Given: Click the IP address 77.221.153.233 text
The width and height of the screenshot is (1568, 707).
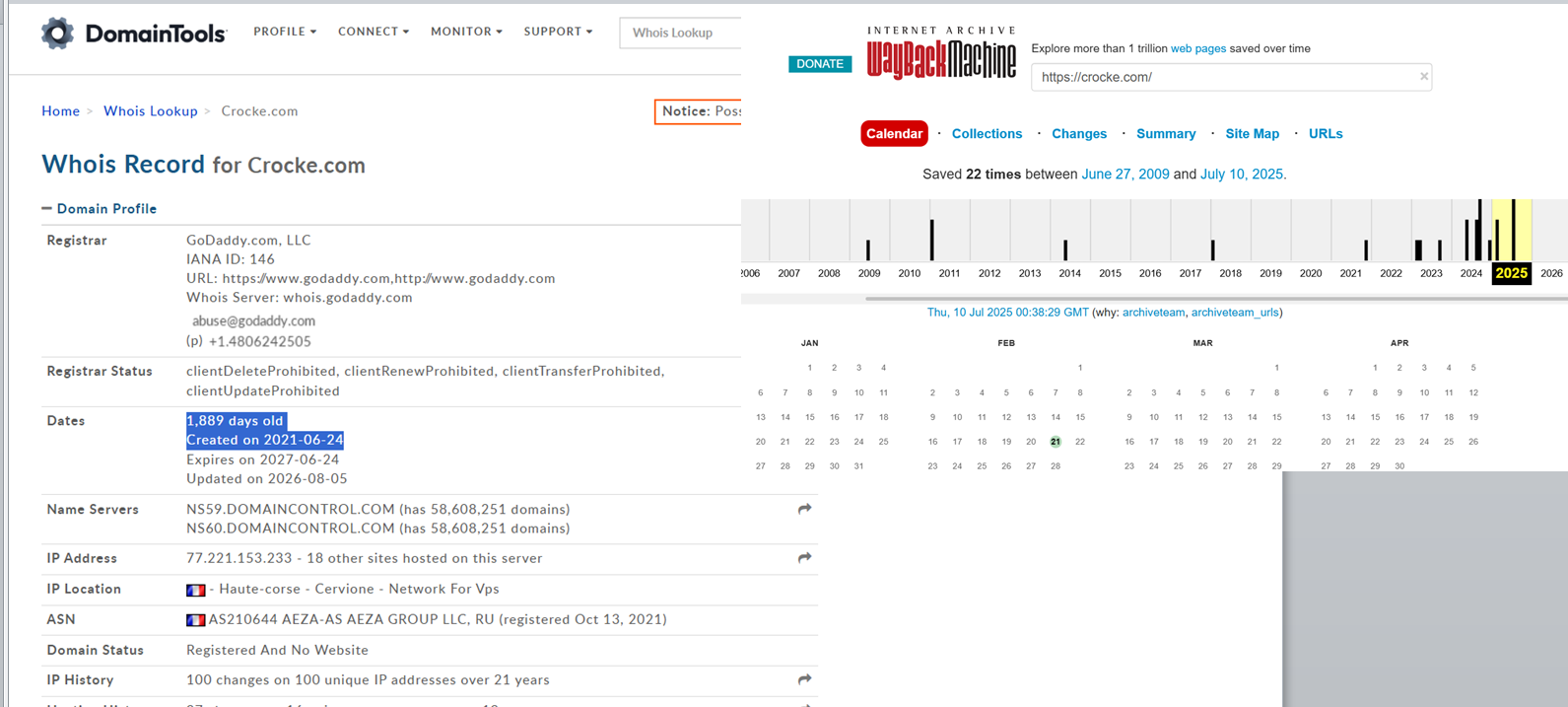Looking at the screenshot, I should coord(239,558).
